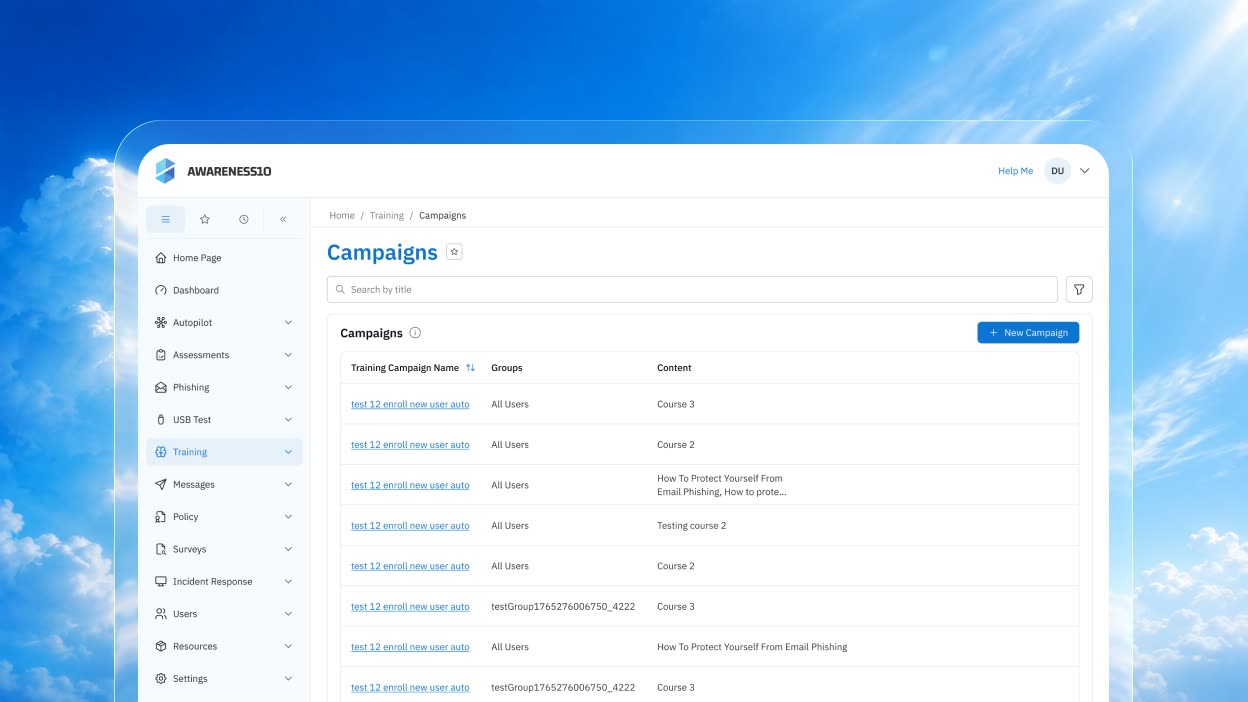Screen dimensions: 1248x702
Task: Switch to the favorites star sidebar tab
Action: point(205,219)
